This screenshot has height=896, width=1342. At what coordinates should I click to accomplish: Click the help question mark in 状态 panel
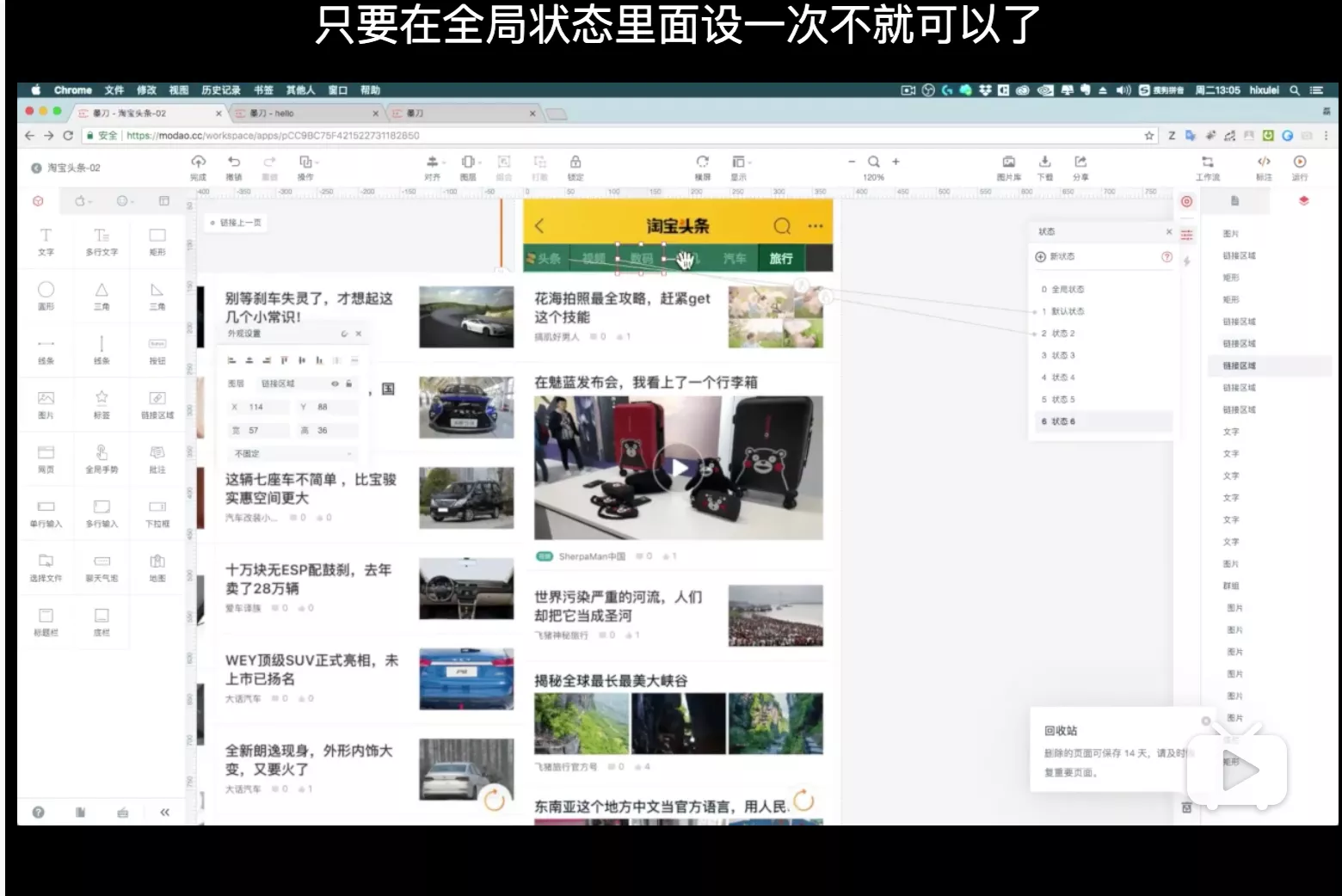tap(1167, 256)
